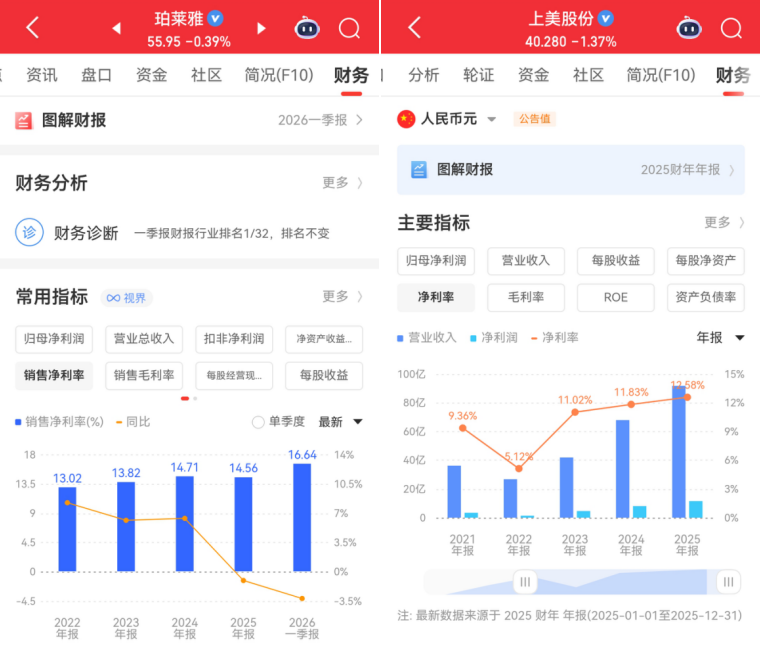Select 每股经营现... indicator
This screenshot has width=760, height=649.
(234, 376)
